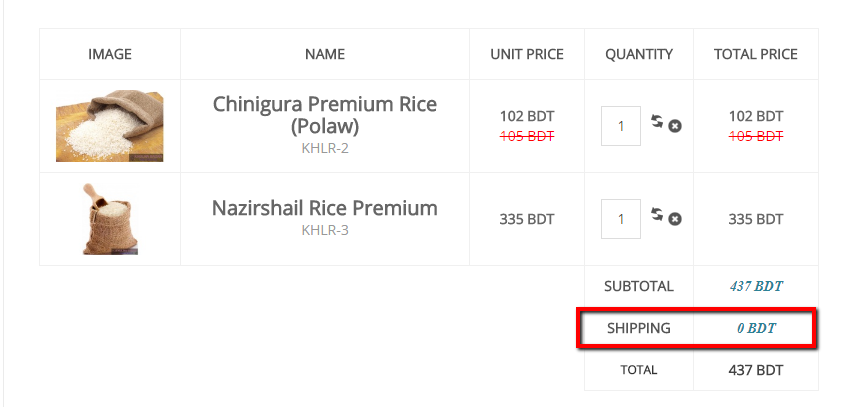Screen dimensions: 854x407
Task: Click the QUANTITY column header
Action: (x=639, y=54)
